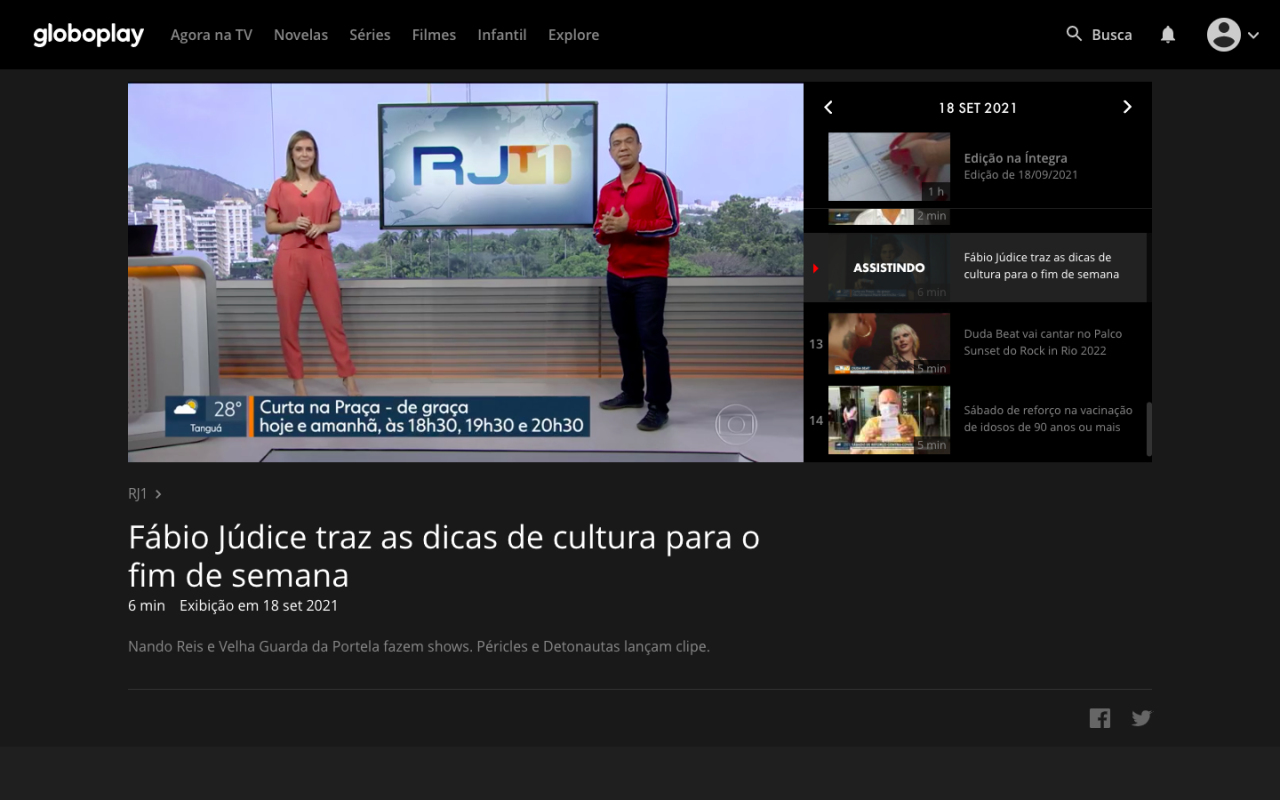
Task: Open Explore menu
Action: pyautogui.click(x=574, y=35)
